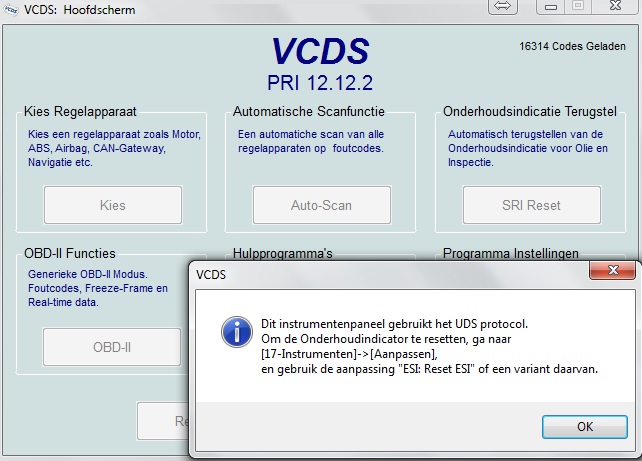The height and width of the screenshot is (461, 642).
Task: Click the VCDS app icon in the title bar
Action: [11, 10]
